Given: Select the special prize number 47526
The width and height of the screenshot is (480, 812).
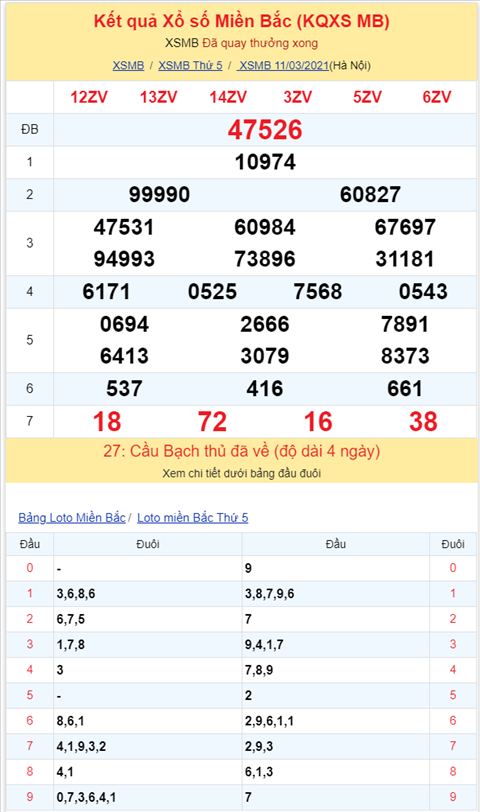Looking at the screenshot, I should (x=265, y=129).
